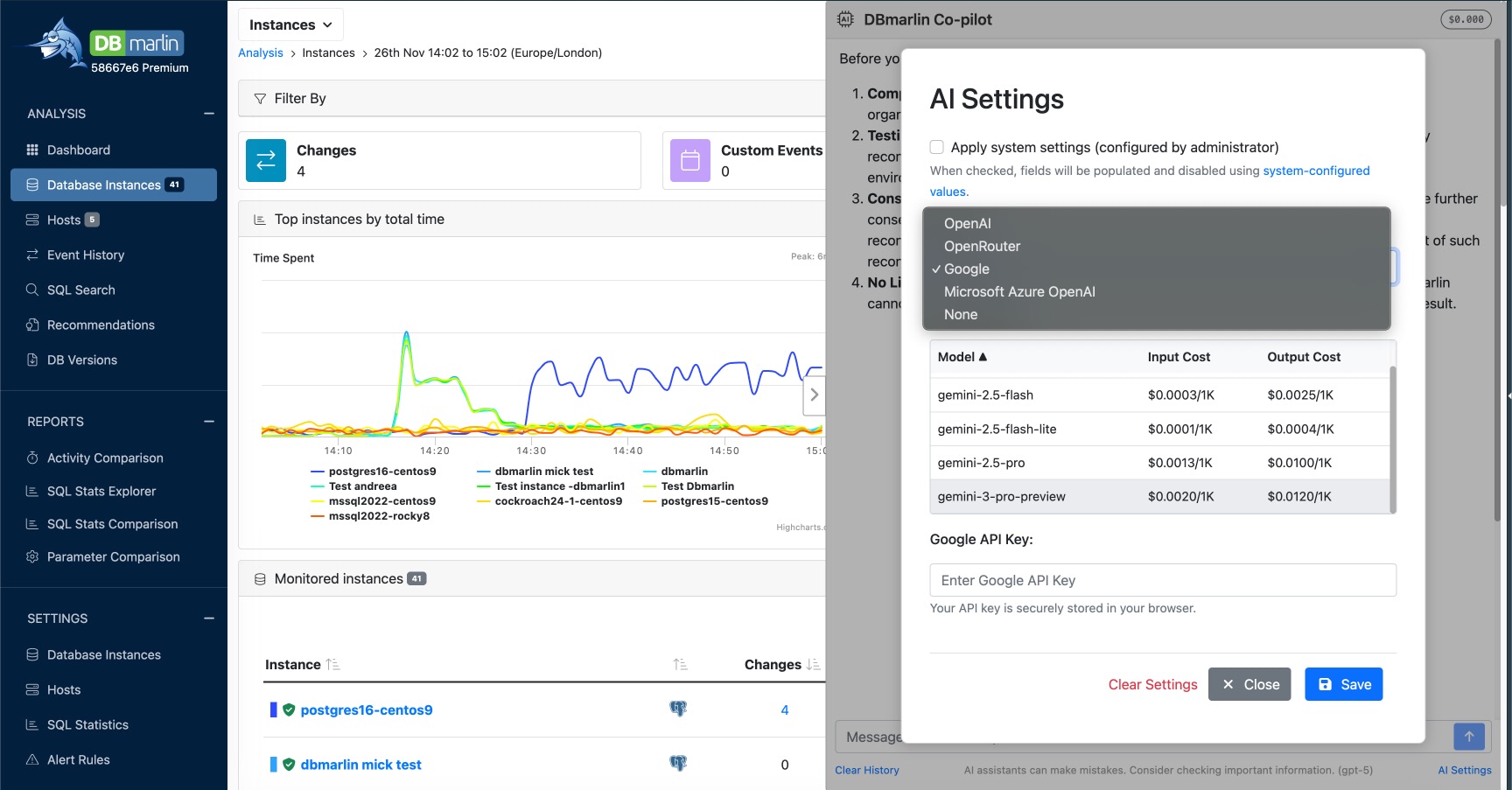Click Analysis breadcrumb link
The image size is (1512, 790).
261,52
